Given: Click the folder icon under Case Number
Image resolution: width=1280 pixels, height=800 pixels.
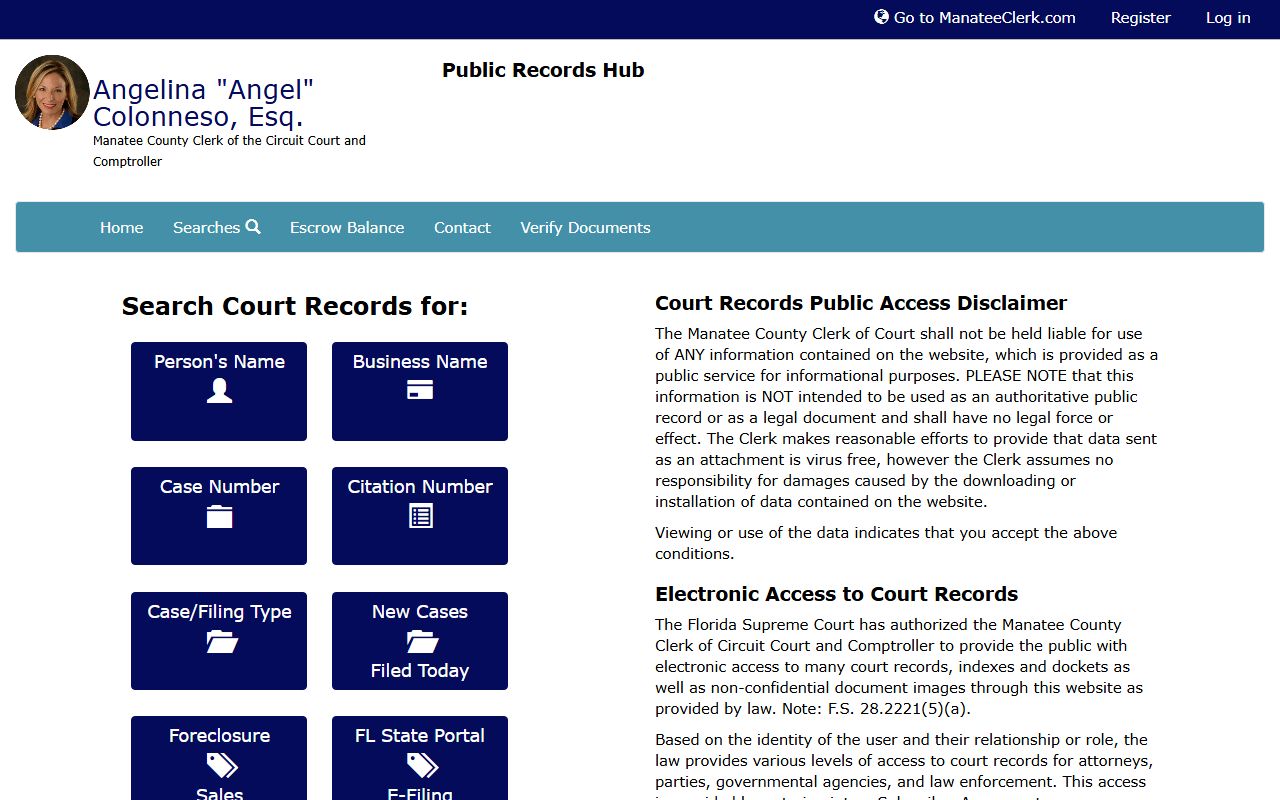Looking at the screenshot, I should click(x=219, y=516).
